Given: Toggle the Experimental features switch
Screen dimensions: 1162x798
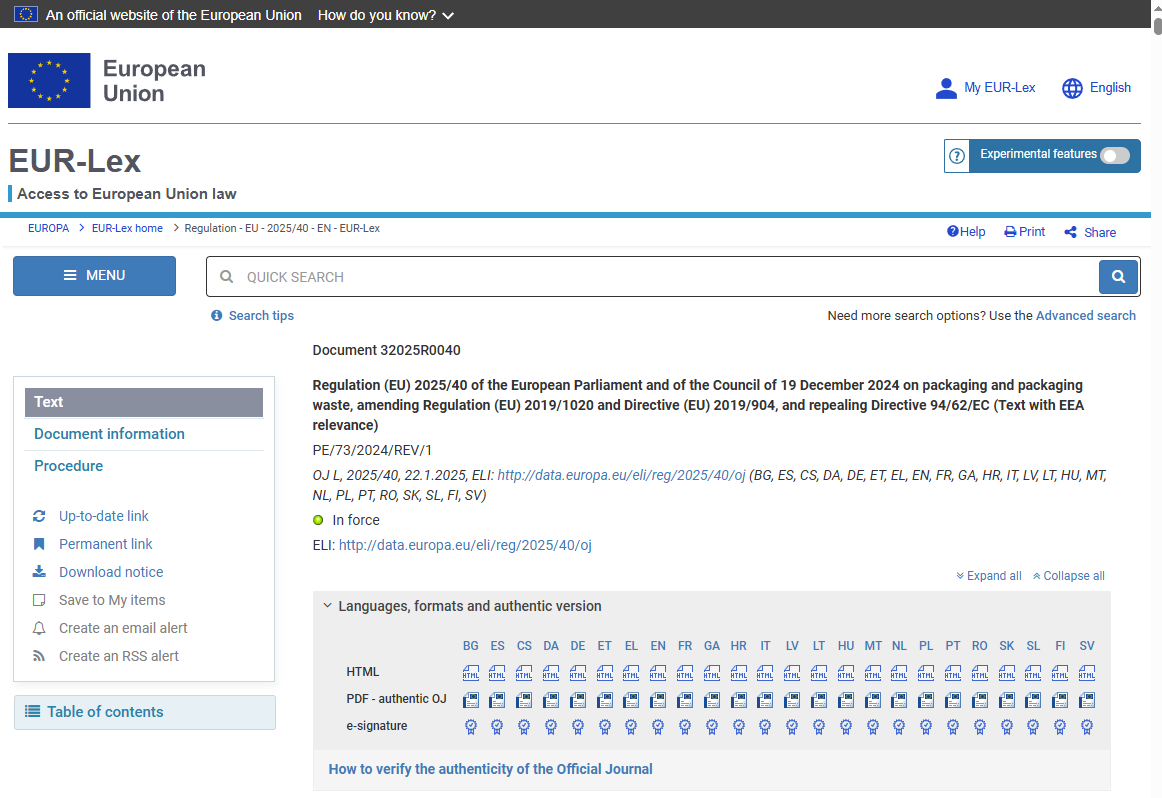Looking at the screenshot, I should [1115, 155].
